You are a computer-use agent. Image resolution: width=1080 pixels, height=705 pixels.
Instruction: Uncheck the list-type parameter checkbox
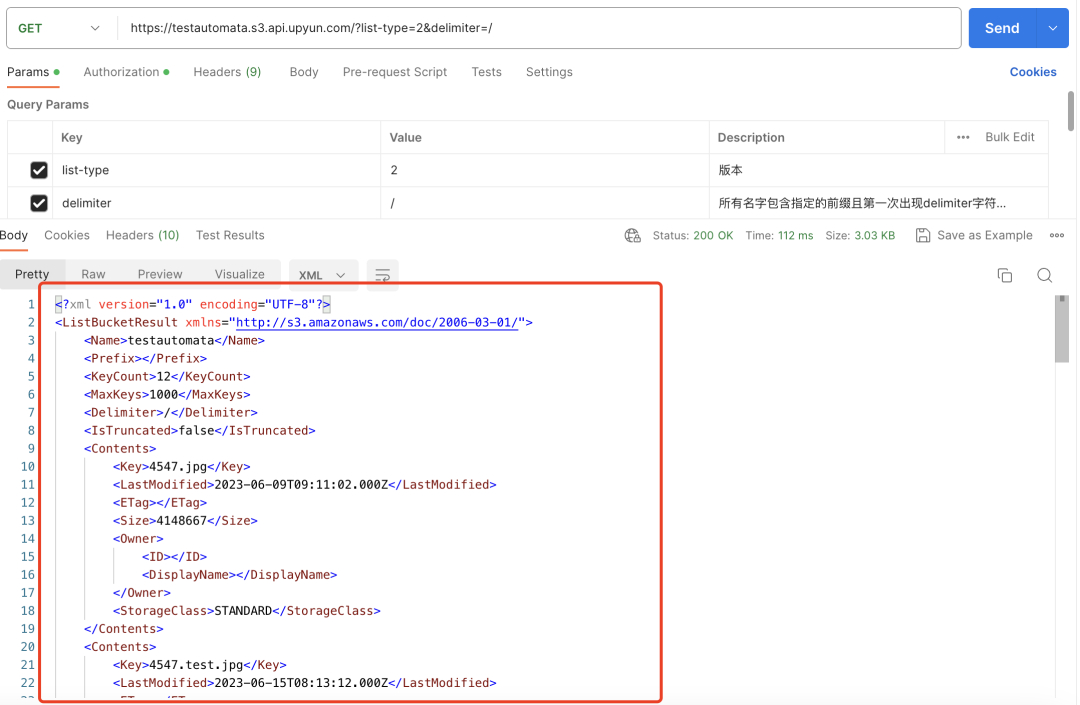[x=39, y=170]
